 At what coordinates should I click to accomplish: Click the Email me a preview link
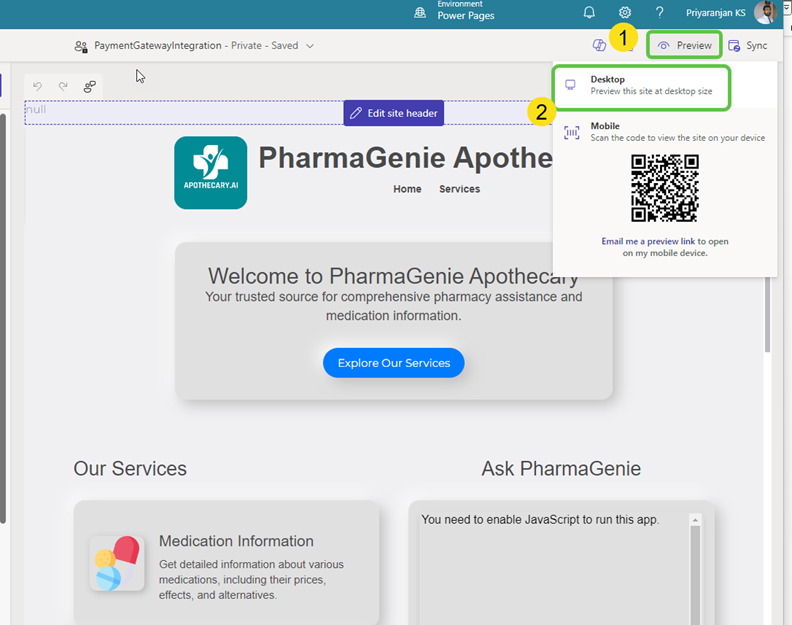tap(648, 241)
